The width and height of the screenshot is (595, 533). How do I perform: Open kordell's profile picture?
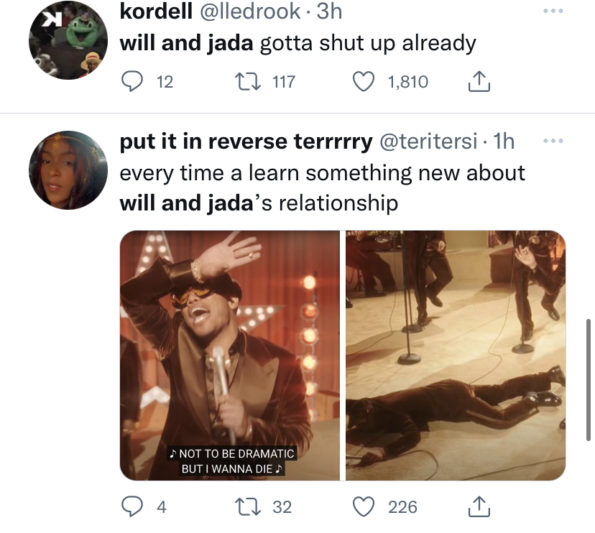(68, 40)
